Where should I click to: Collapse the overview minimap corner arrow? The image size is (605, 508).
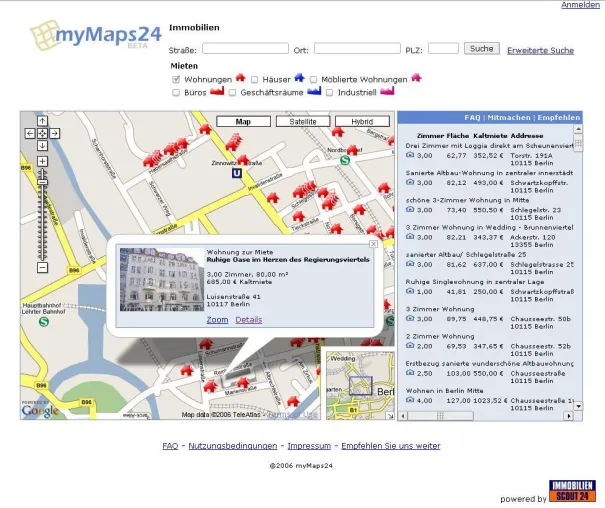390,416
